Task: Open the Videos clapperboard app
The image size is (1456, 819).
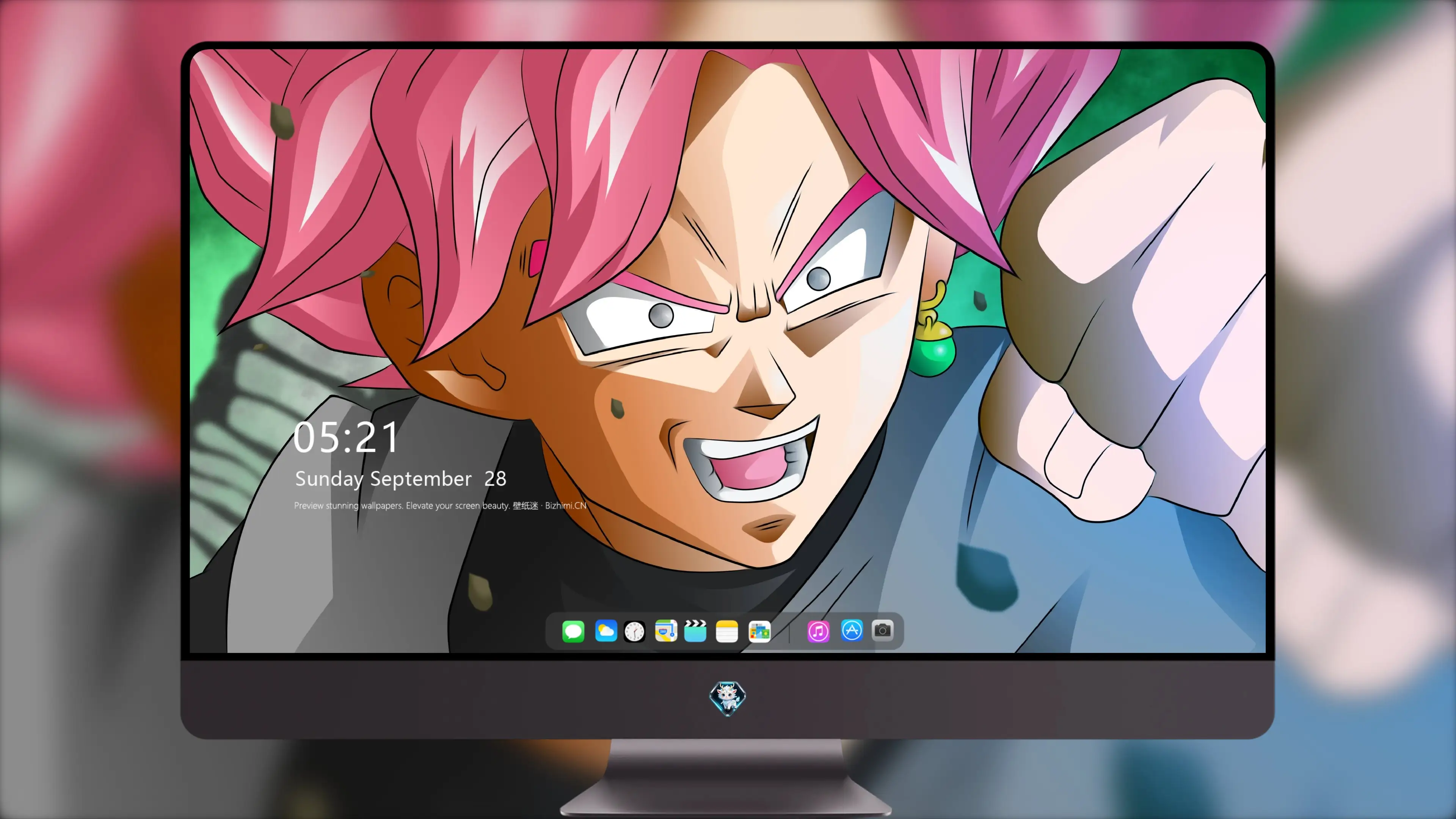Action: tap(695, 631)
